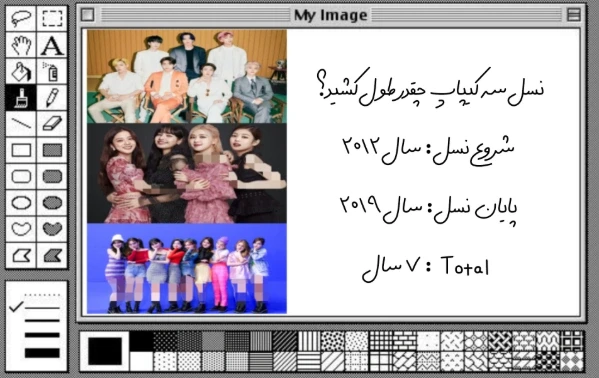This screenshot has height=378, width=599.
Task: Choose the filled Polygon tool
Action: coord(52,255)
